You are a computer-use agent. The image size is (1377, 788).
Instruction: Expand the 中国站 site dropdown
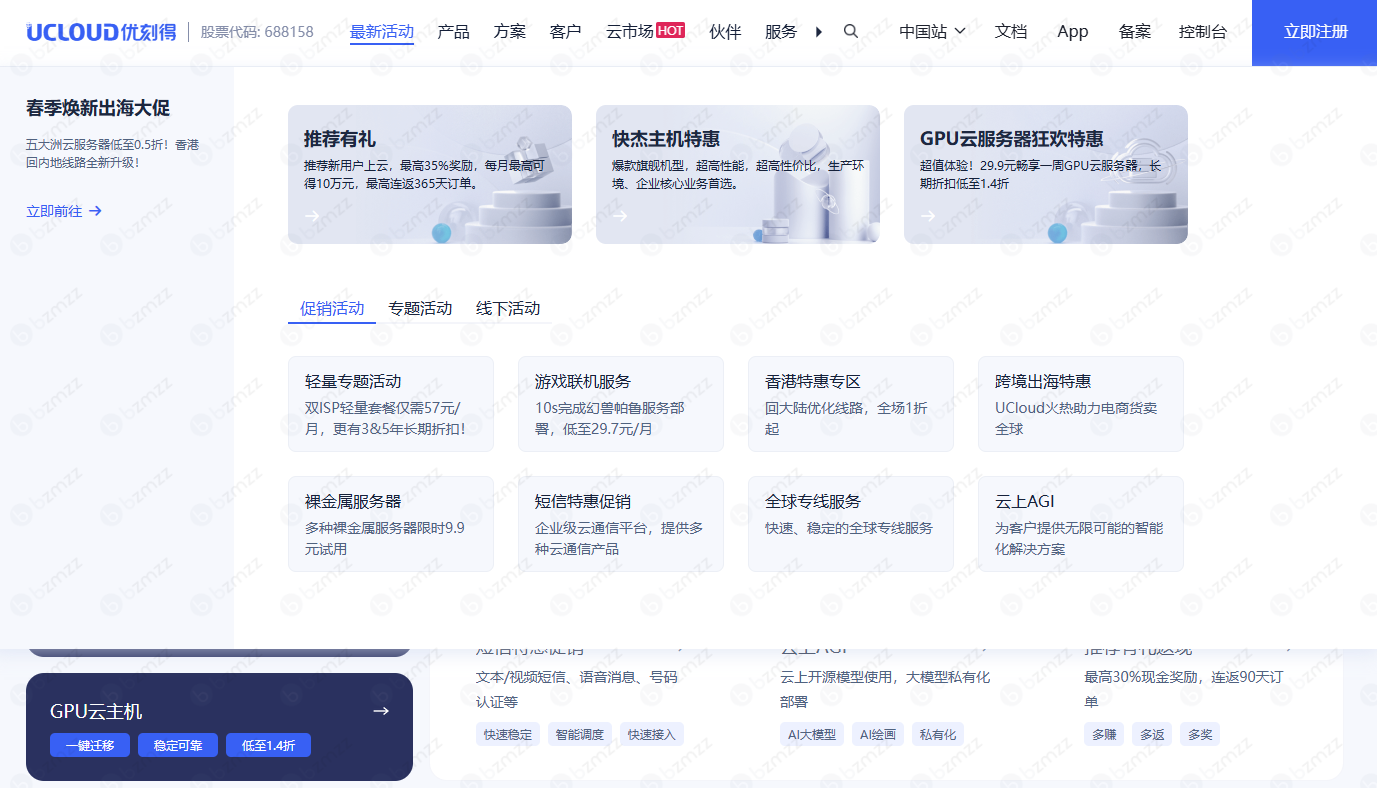pos(932,32)
